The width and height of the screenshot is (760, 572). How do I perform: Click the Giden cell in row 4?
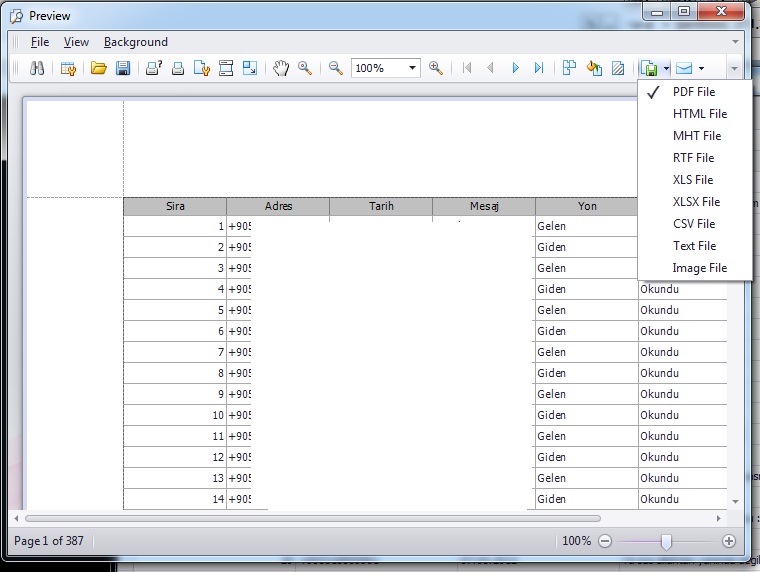586,289
